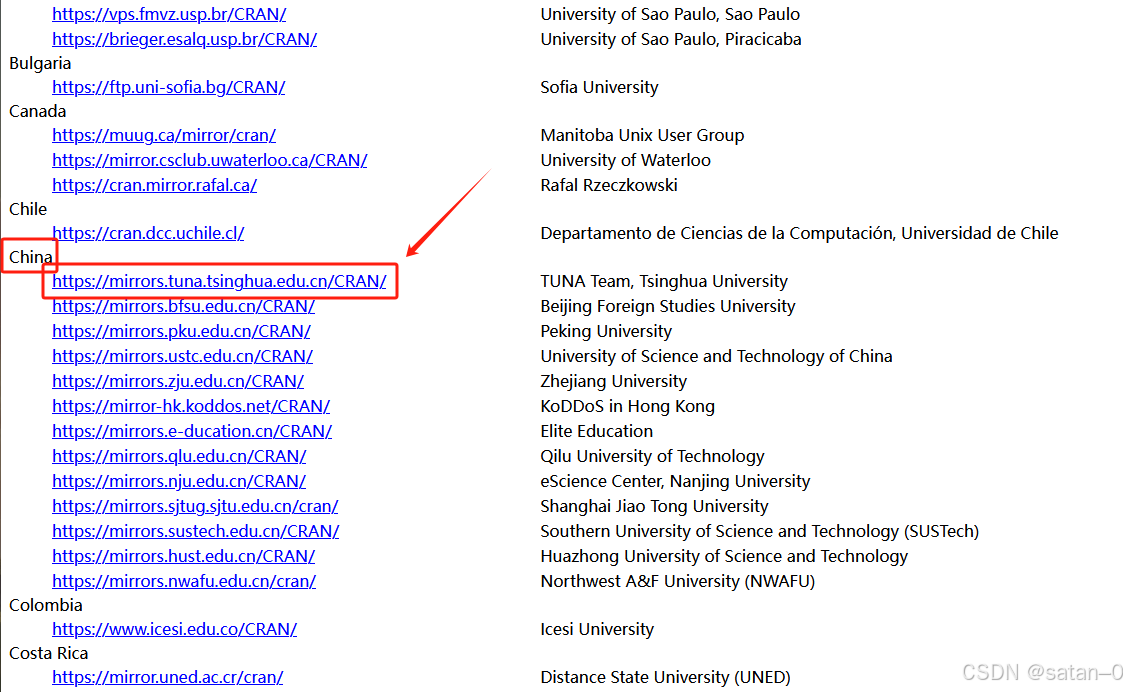The width and height of the screenshot is (1127, 692).
Task: Open the ftp.uni-sofia.bg CRAN mirror link
Action: [168, 88]
